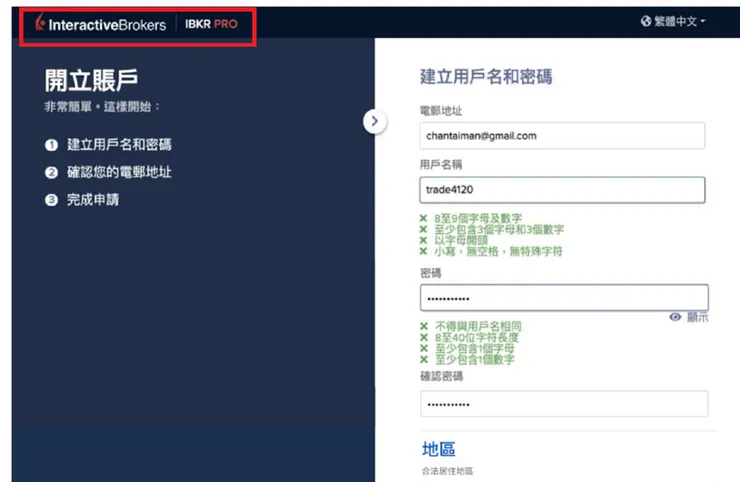Click the step 1 number circle icon
The height and width of the screenshot is (482, 740).
(x=51, y=145)
